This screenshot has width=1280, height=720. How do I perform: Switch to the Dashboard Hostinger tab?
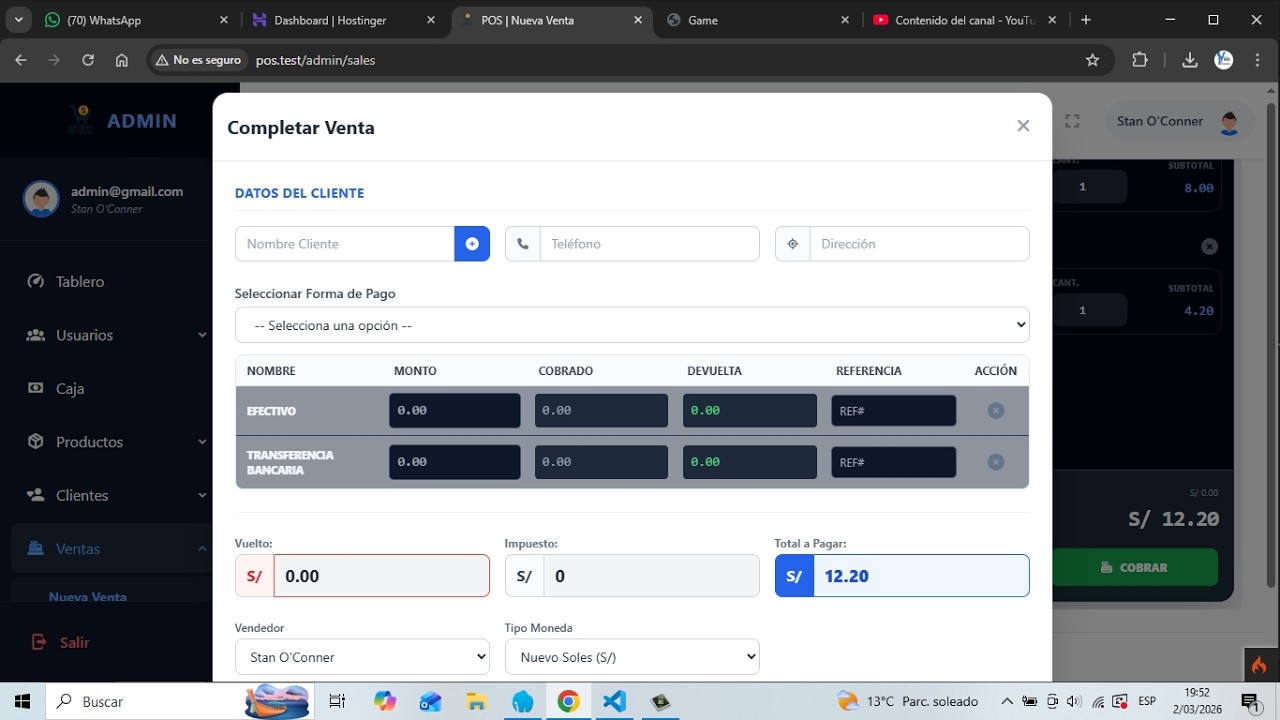343,20
